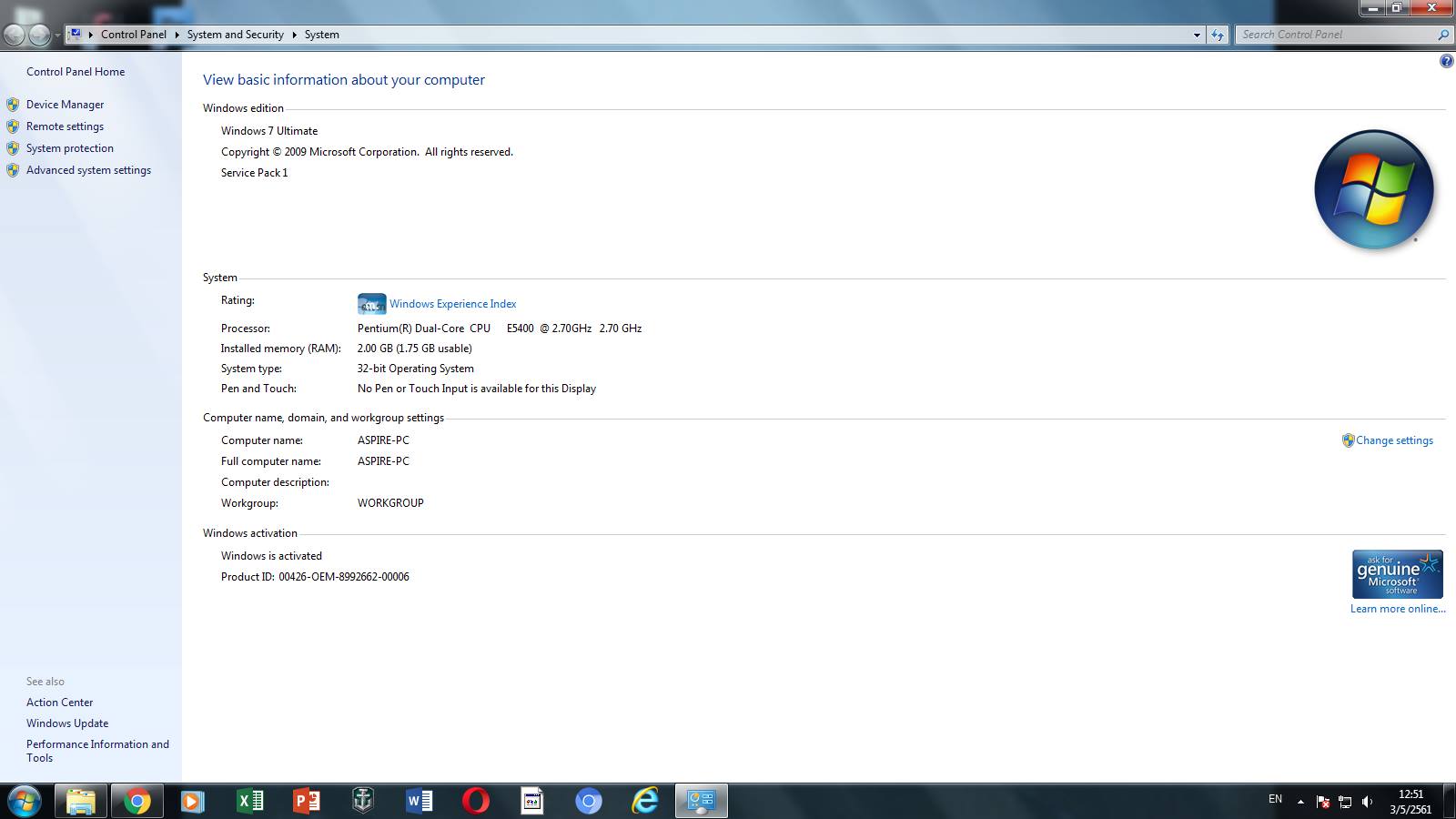The width and height of the screenshot is (1456, 819).
Task: Open Performance Information and Tools
Action: pos(97,751)
